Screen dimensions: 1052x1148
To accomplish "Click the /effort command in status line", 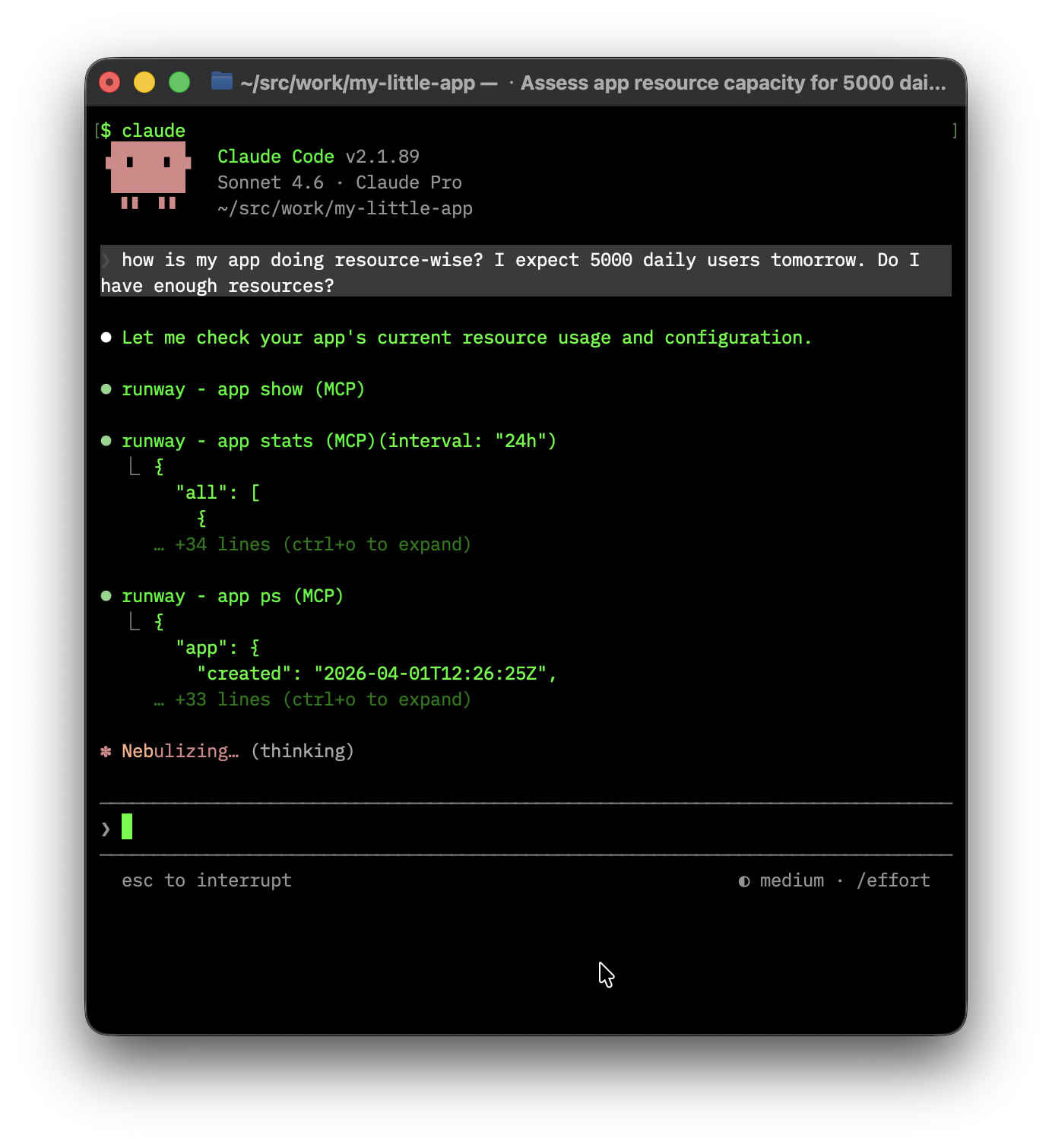I will (x=893, y=880).
